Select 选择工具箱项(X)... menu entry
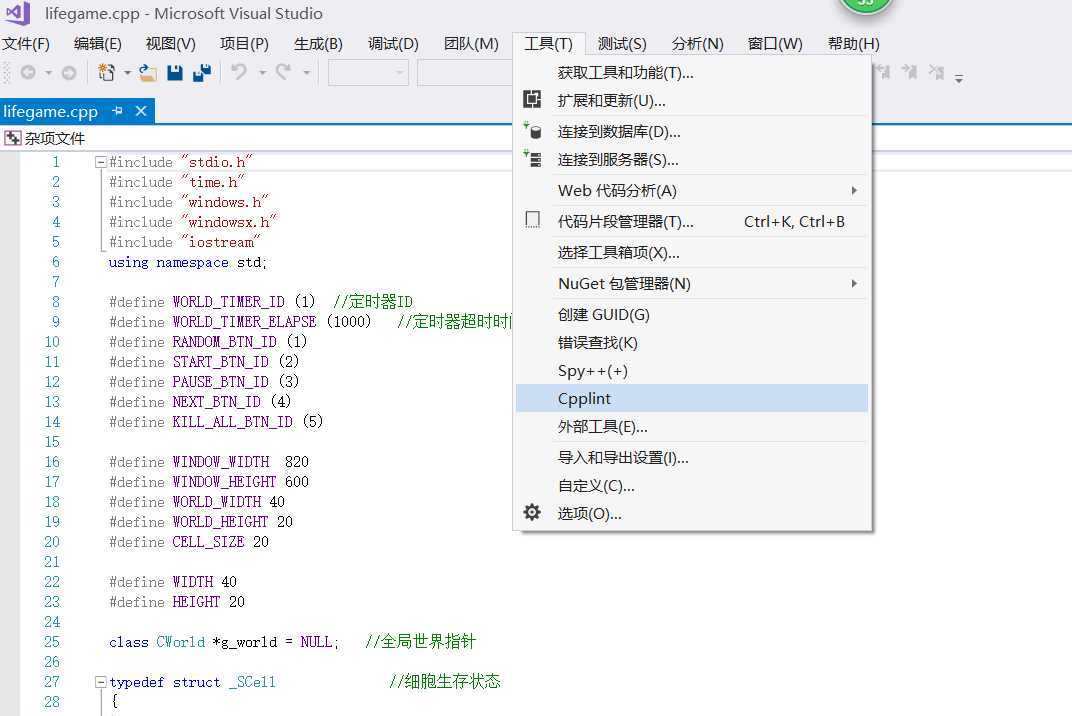 point(692,252)
